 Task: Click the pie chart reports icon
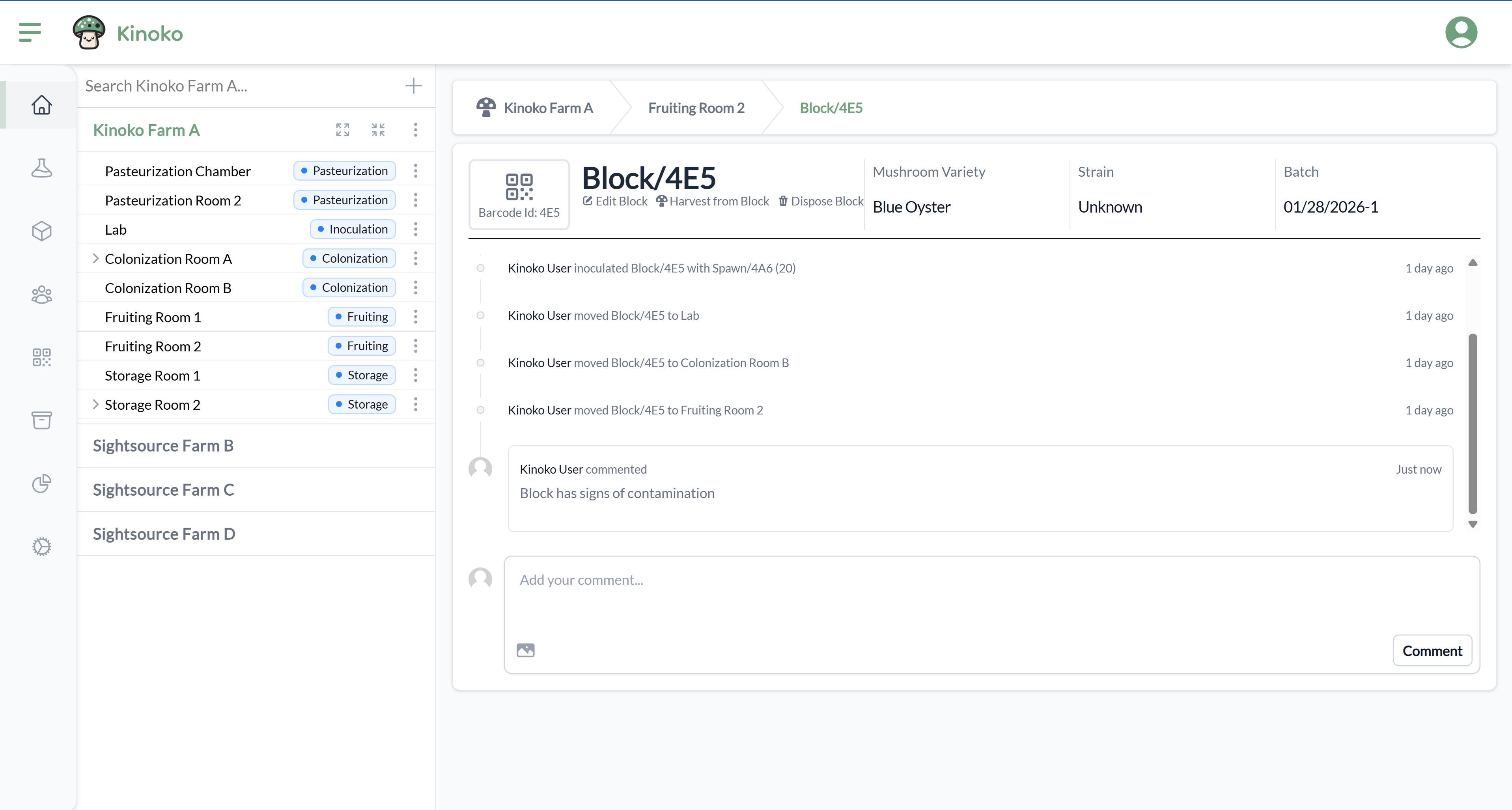coord(42,483)
